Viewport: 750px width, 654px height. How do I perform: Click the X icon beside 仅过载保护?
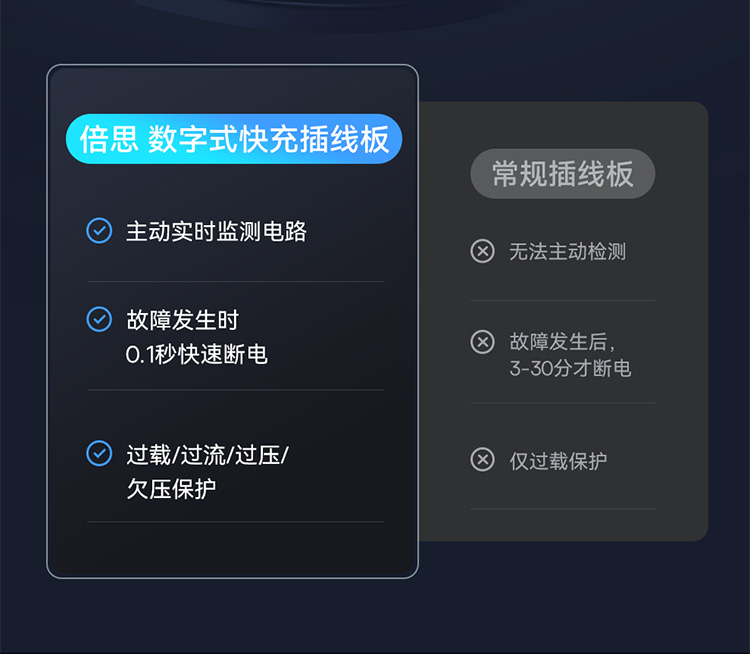pos(483,460)
